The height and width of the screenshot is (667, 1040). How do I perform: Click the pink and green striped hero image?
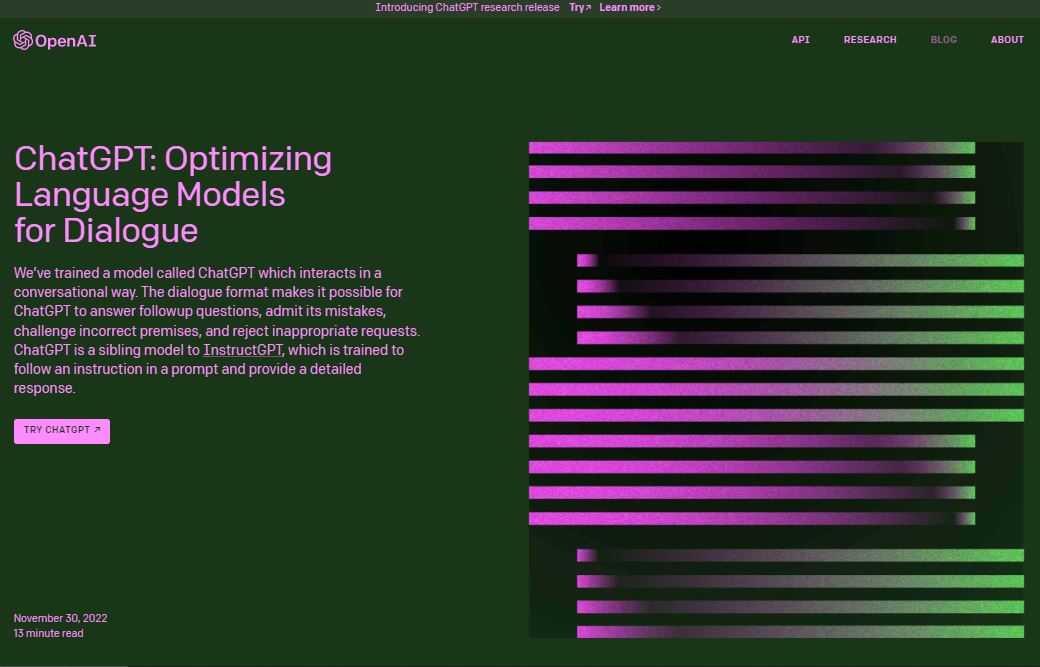pyautogui.click(x=776, y=390)
